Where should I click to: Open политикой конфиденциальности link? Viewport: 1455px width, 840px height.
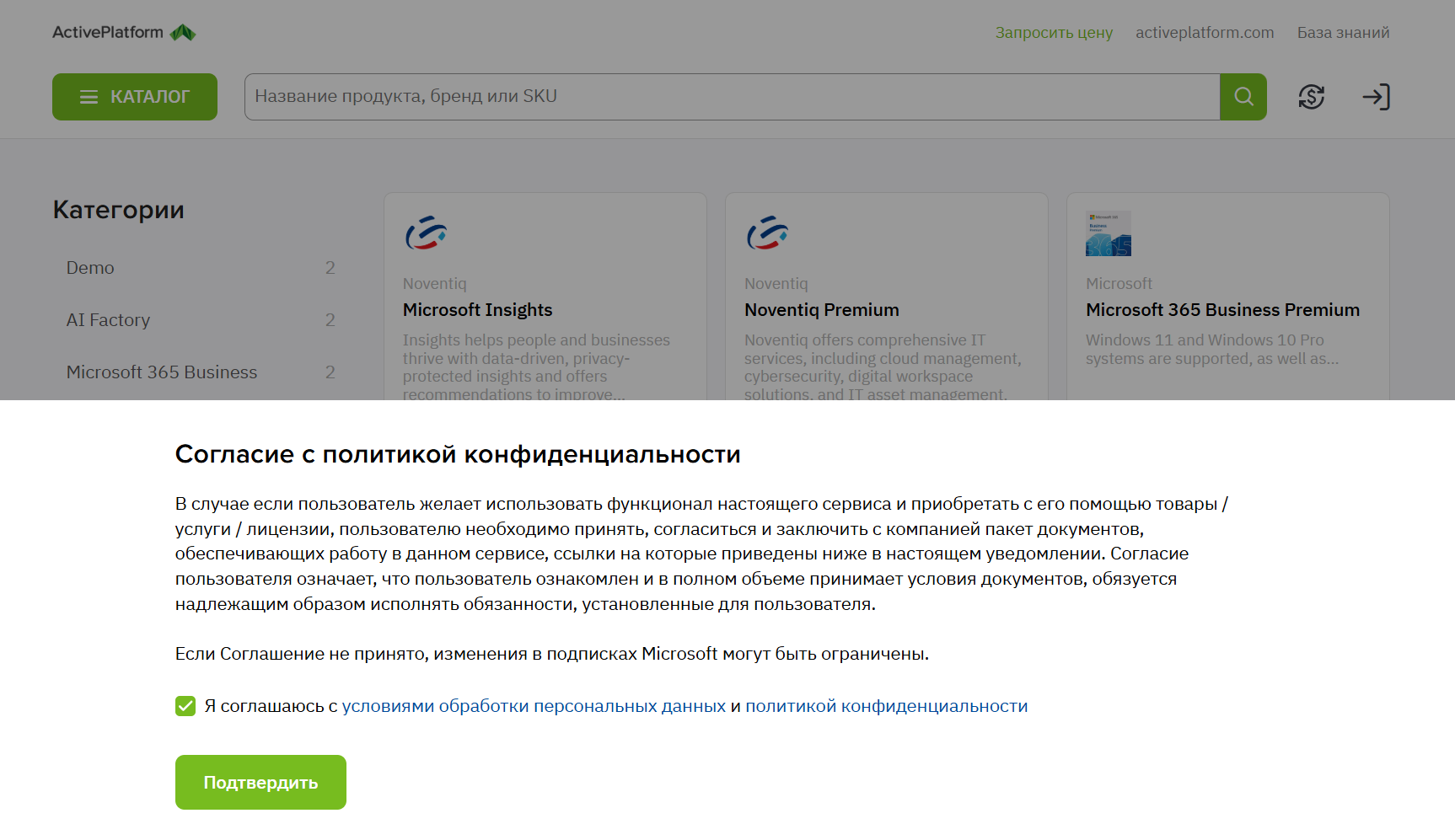click(886, 706)
